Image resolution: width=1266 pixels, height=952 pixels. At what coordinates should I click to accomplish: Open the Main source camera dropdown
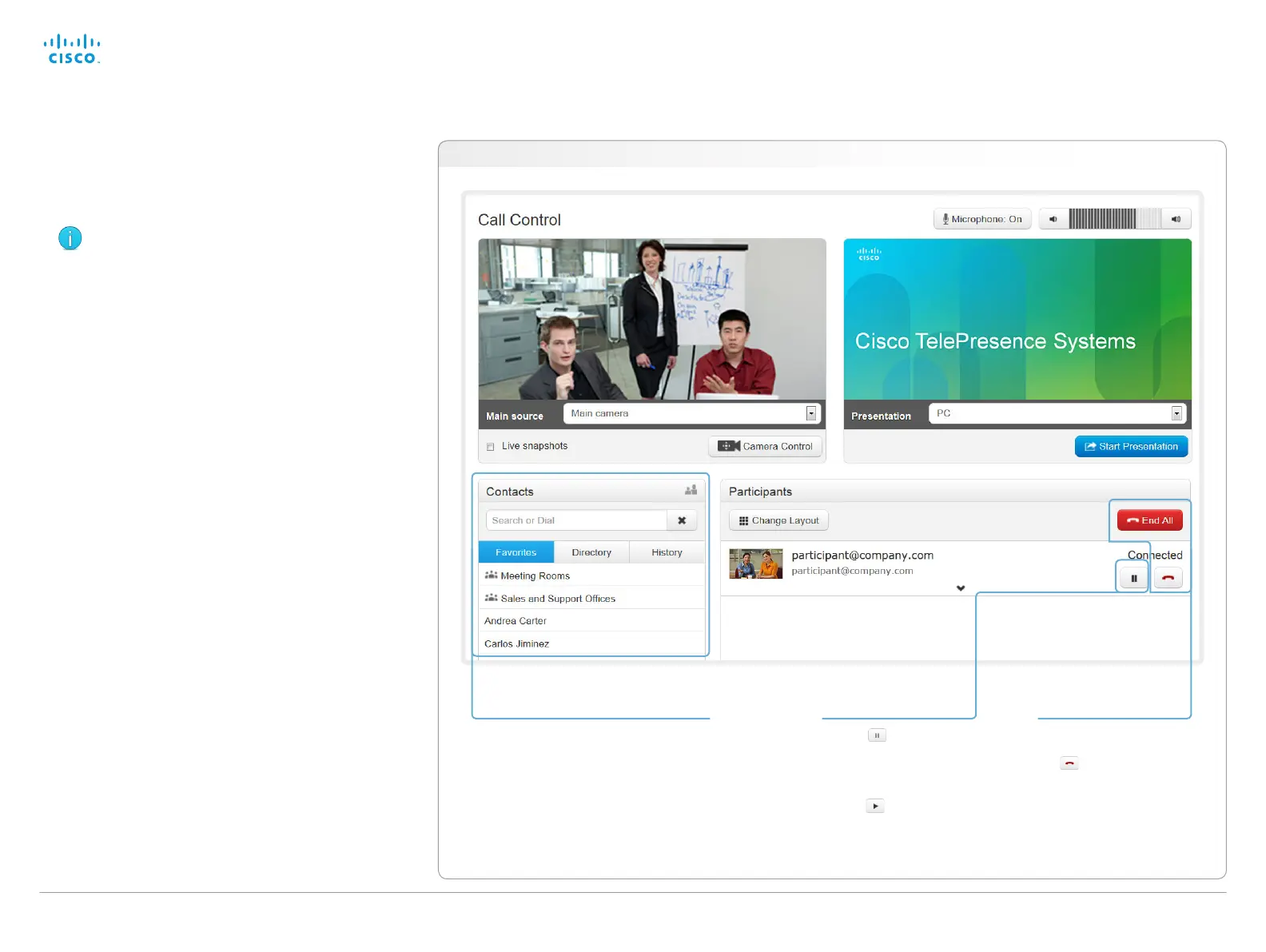692,413
